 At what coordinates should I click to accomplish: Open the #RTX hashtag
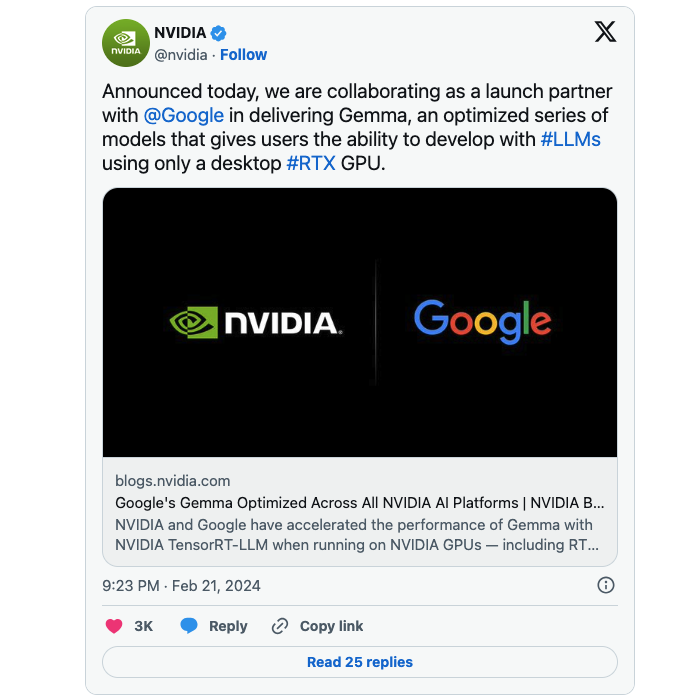311,163
